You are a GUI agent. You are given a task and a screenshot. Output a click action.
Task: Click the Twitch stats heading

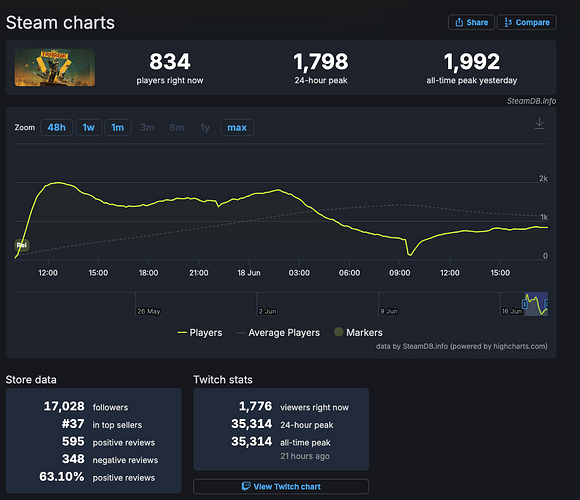223,380
